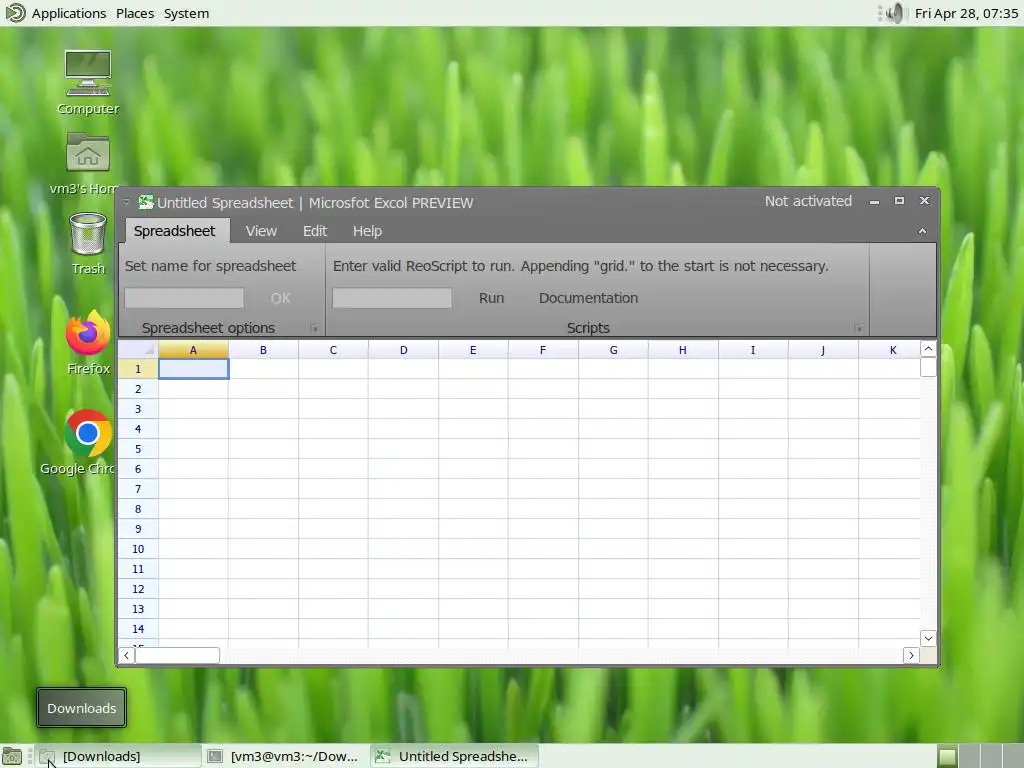Switch to the View tab
The image size is (1024, 768).
point(261,231)
